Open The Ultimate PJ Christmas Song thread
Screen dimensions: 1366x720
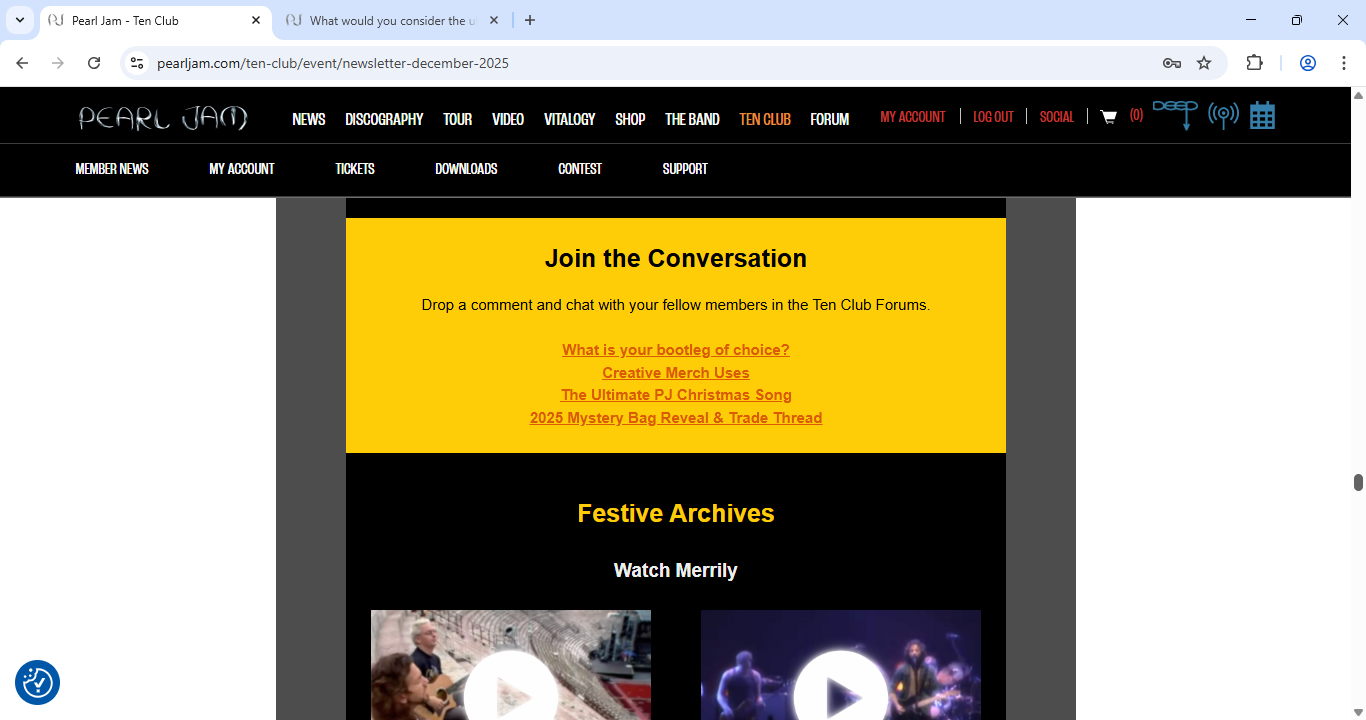[676, 395]
